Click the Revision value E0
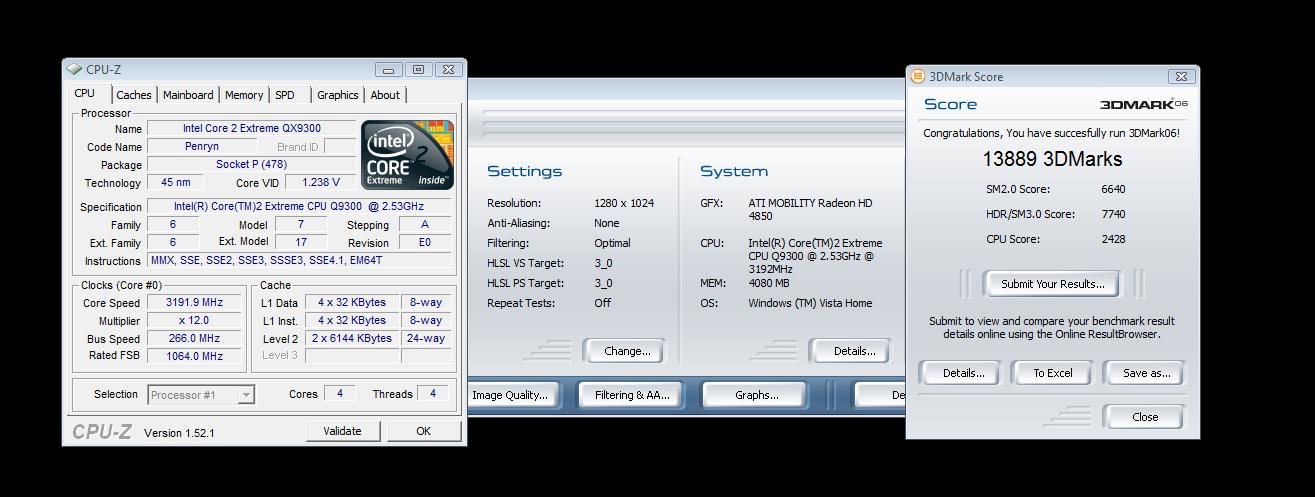 pyautogui.click(x=425, y=242)
